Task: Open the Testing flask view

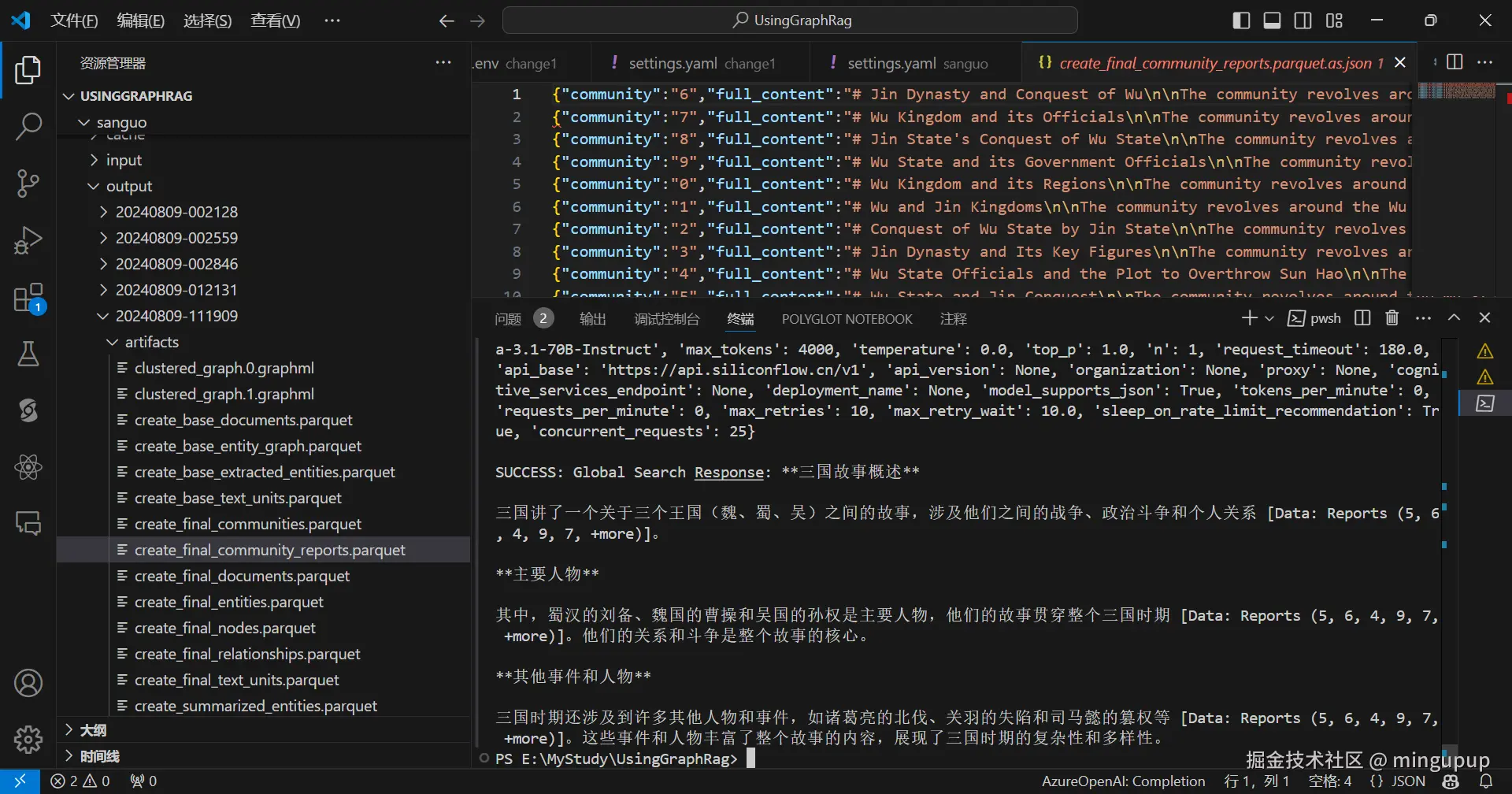Action: pyautogui.click(x=28, y=354)
